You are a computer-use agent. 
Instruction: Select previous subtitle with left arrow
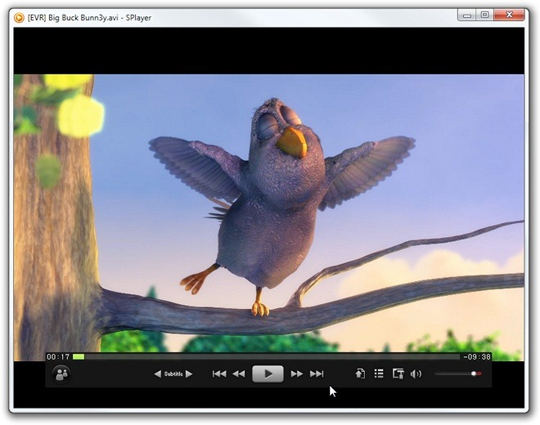click(x=157, y=374)
